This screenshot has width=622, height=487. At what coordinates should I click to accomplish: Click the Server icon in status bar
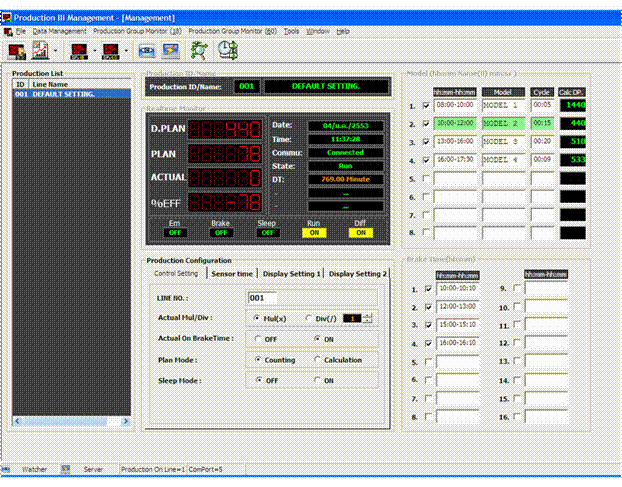tap(66, 468)
